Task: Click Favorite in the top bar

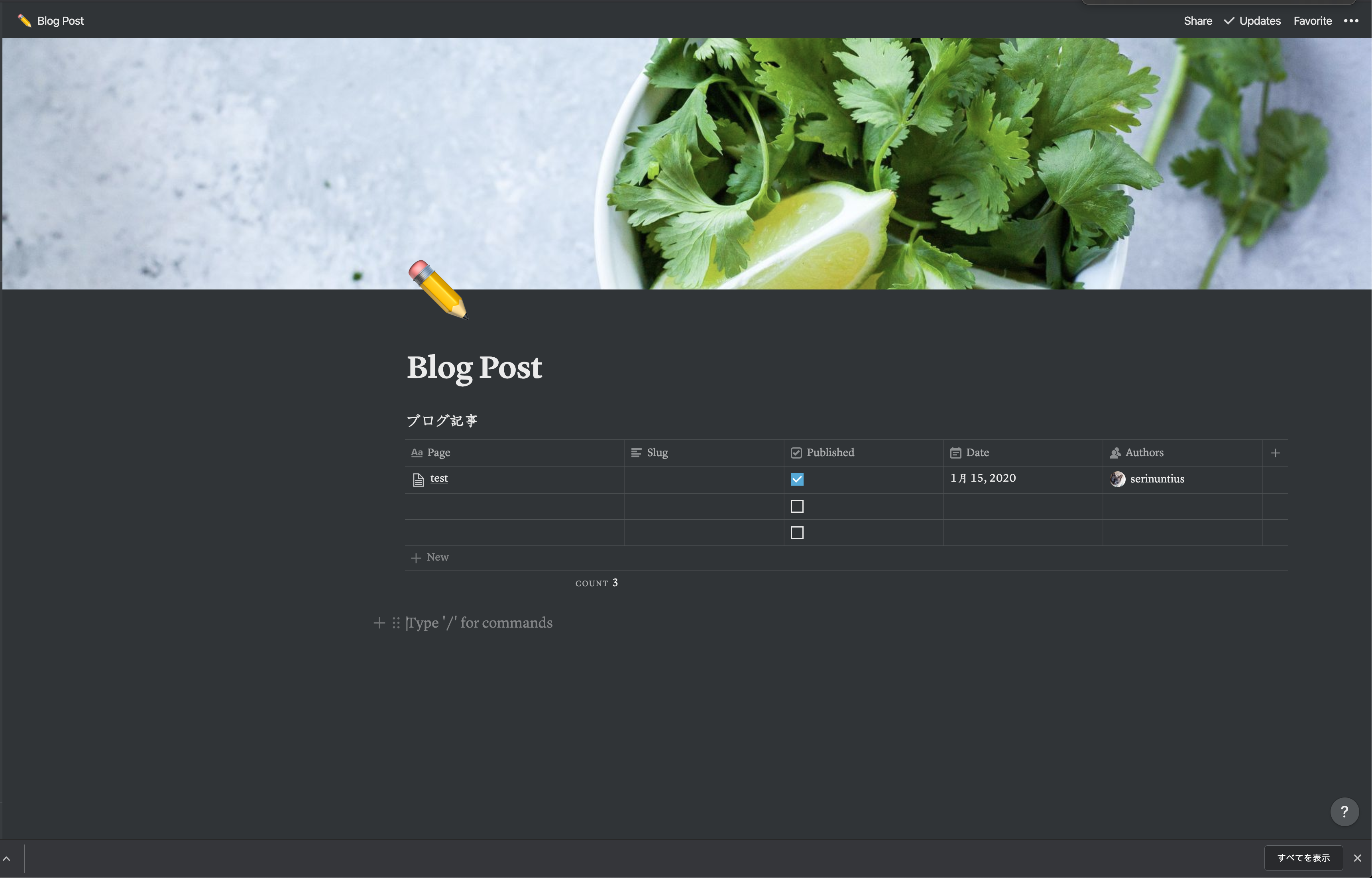Action: pos(1312,21)
